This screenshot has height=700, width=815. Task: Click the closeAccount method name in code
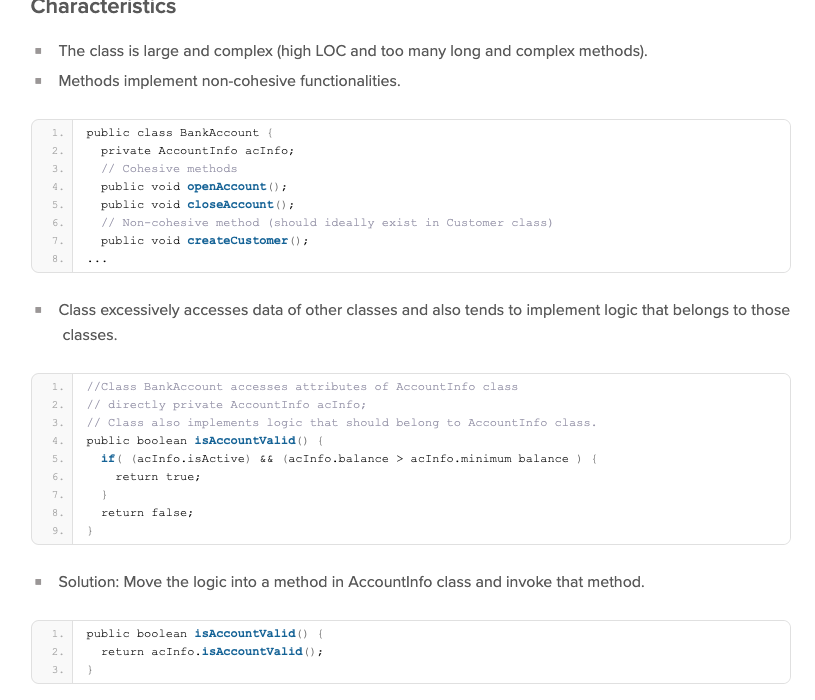point(230,204)
